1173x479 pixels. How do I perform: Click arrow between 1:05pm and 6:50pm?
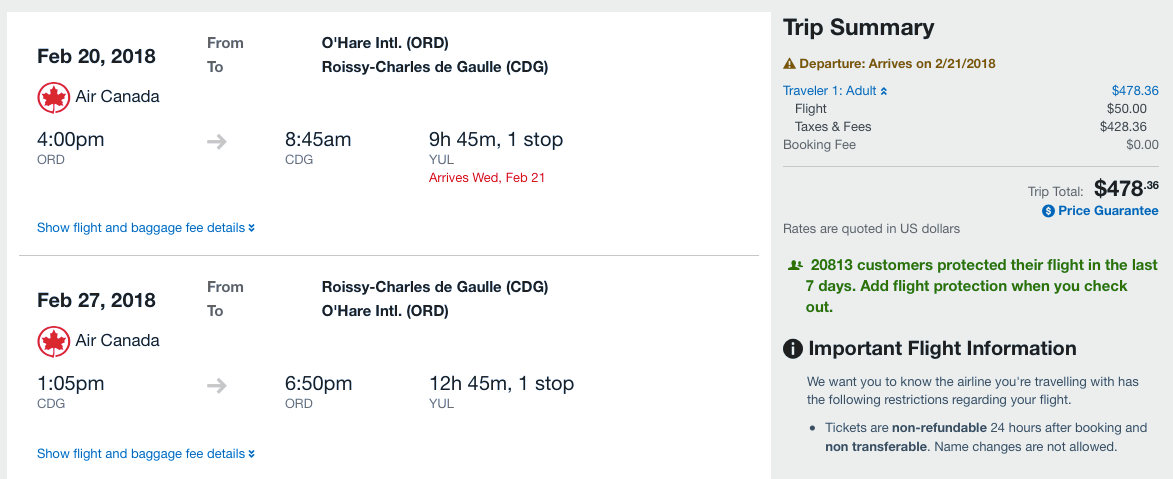(217, 386)
